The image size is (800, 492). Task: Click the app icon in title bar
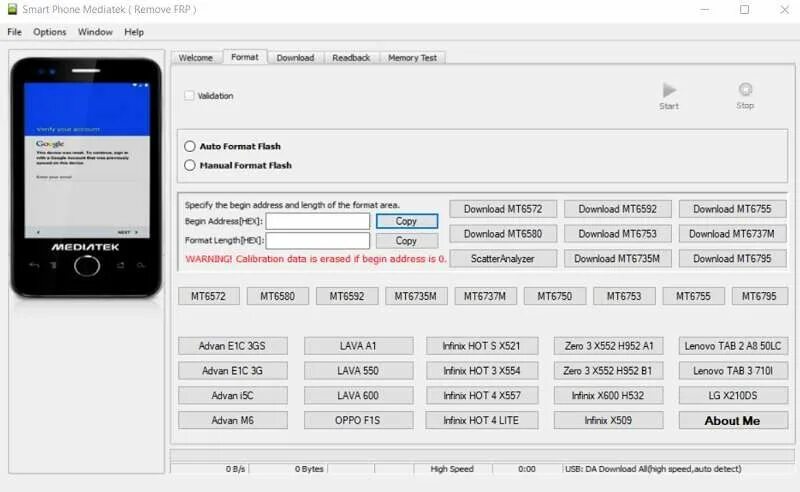pos(12,9)
